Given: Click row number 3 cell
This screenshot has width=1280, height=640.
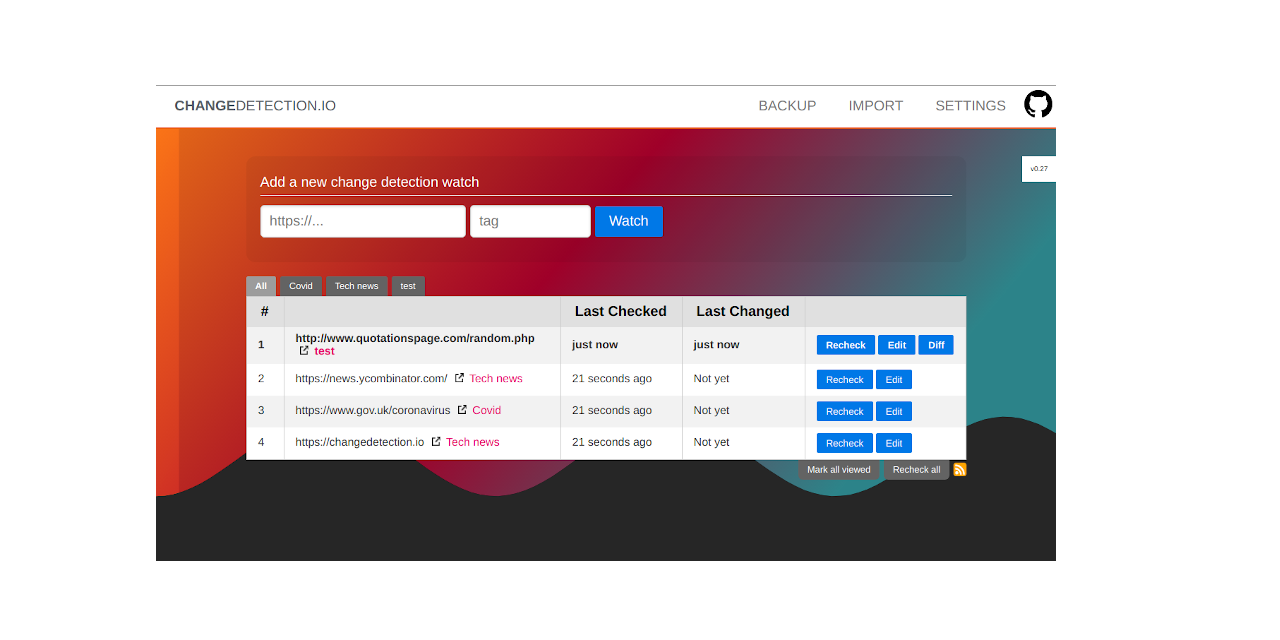Looking at the screenshot, I should coord(265,411).
